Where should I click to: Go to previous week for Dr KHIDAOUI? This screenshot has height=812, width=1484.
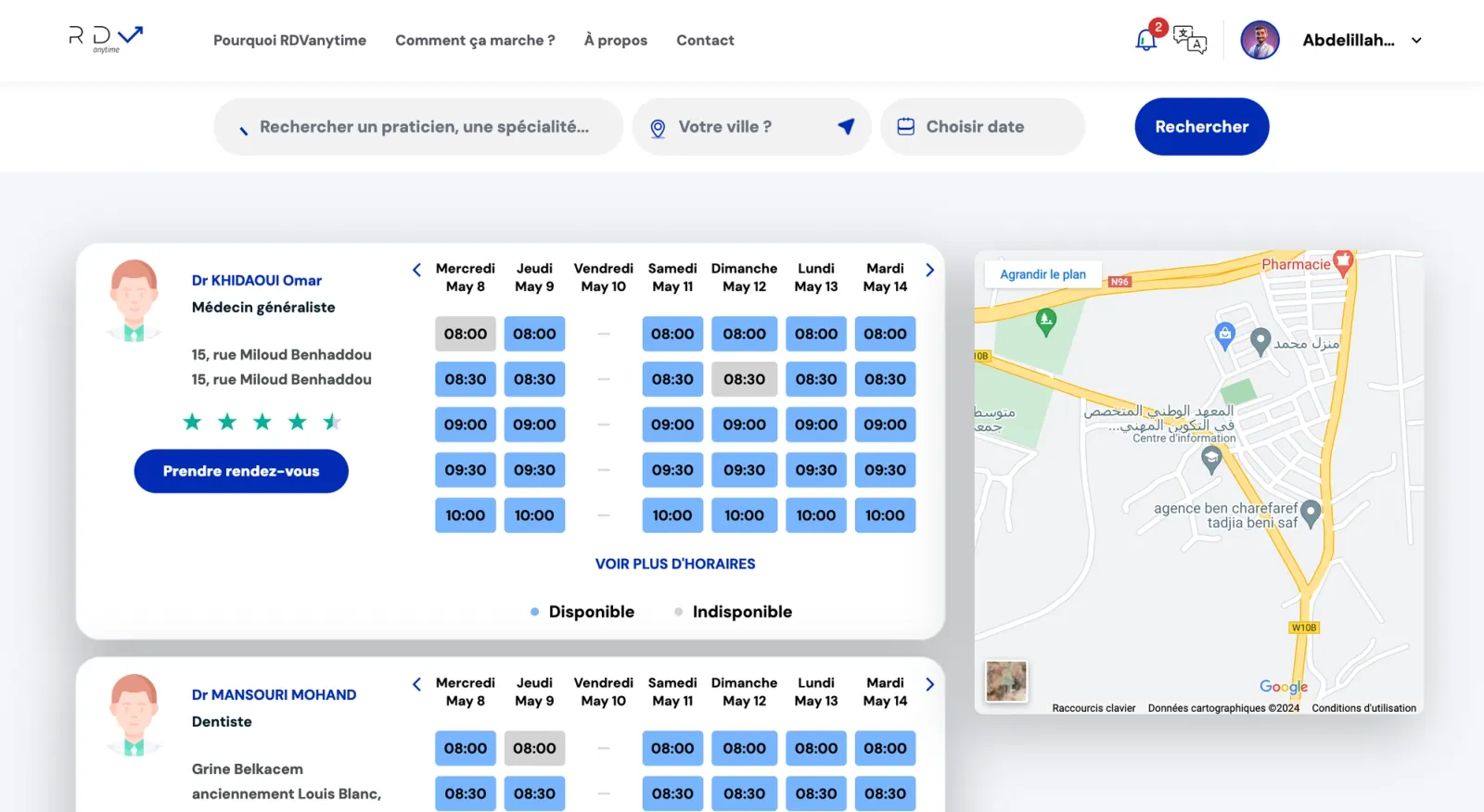tap(416, 270)
